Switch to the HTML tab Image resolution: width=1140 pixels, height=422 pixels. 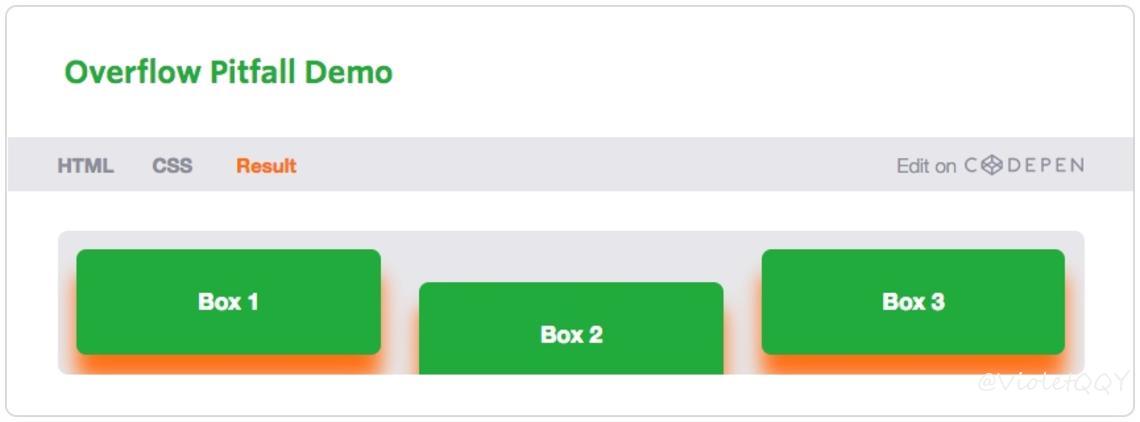[86, 166]
